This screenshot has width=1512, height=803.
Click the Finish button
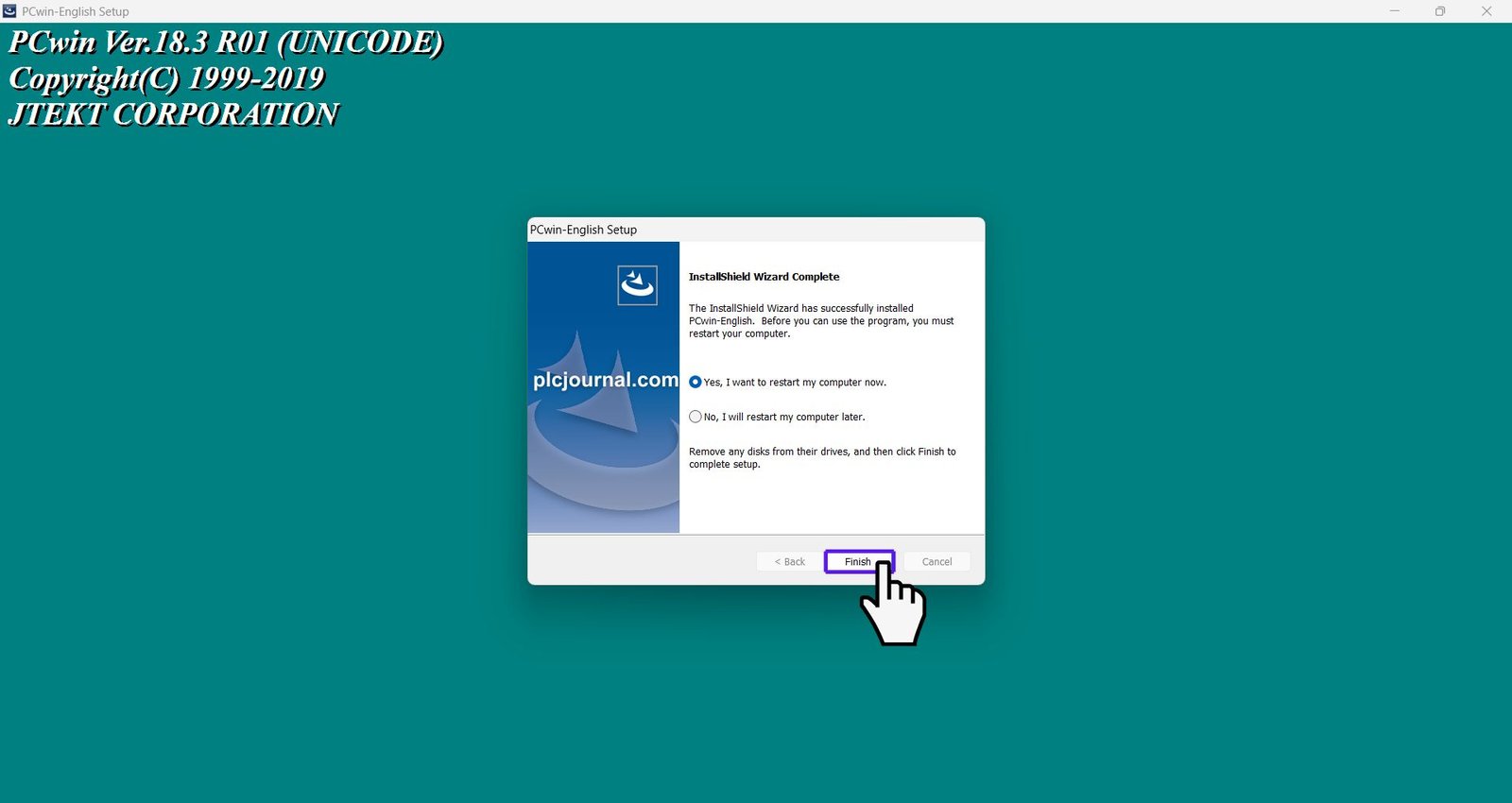[858, 561]
